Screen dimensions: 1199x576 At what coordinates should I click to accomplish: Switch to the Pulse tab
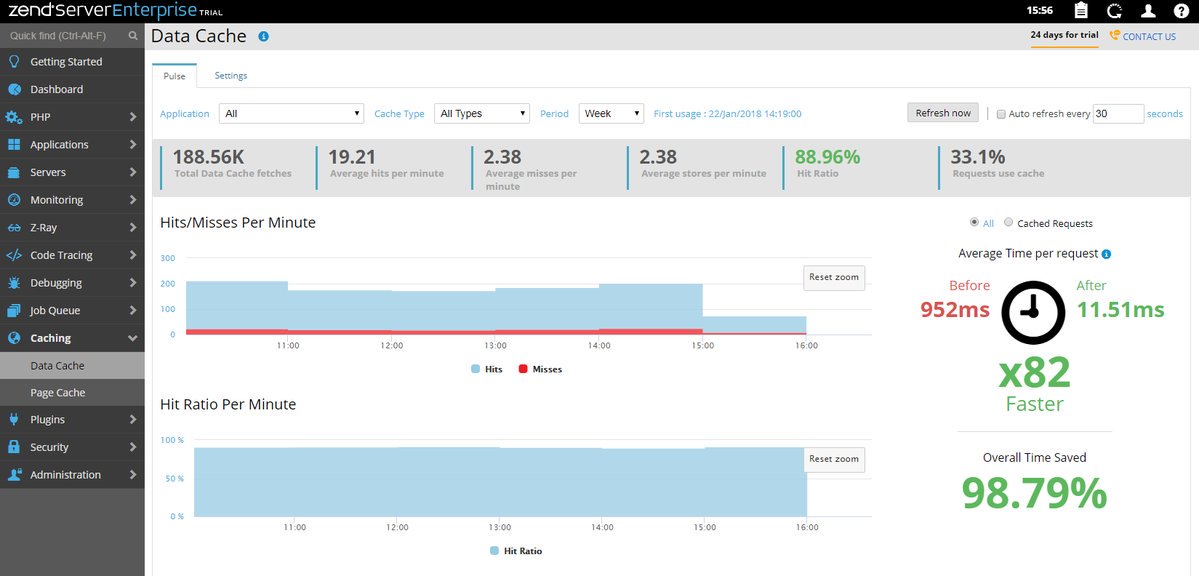click(174, 76)
